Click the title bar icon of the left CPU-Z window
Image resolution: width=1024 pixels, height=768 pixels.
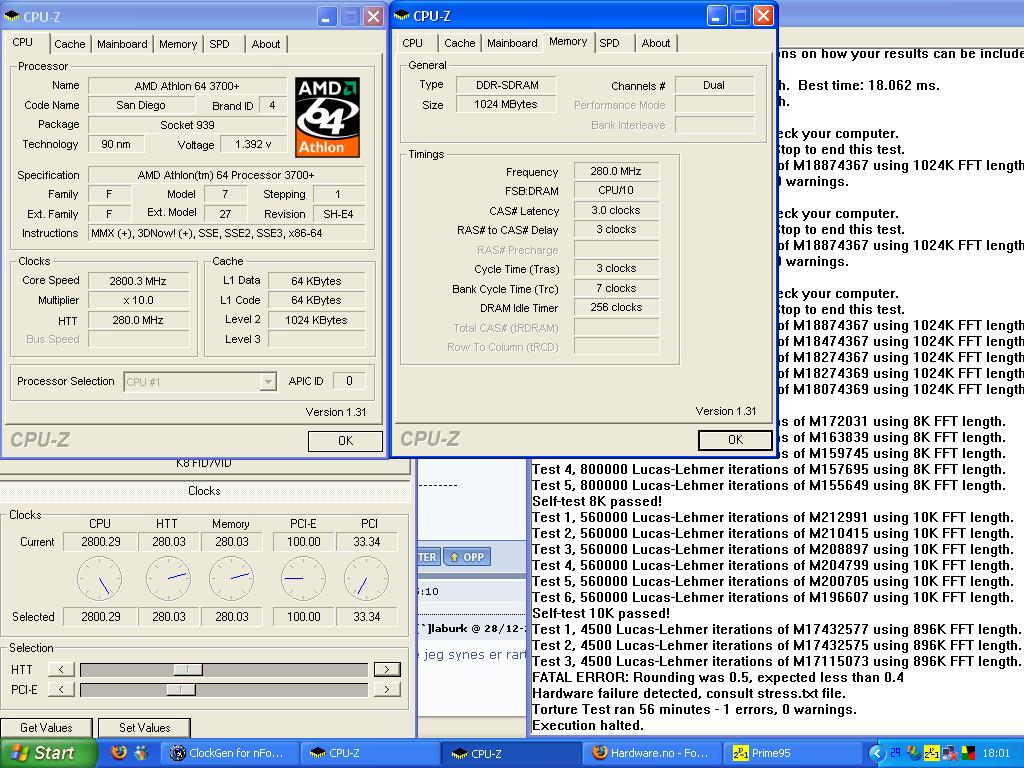(x=12, y=16)
